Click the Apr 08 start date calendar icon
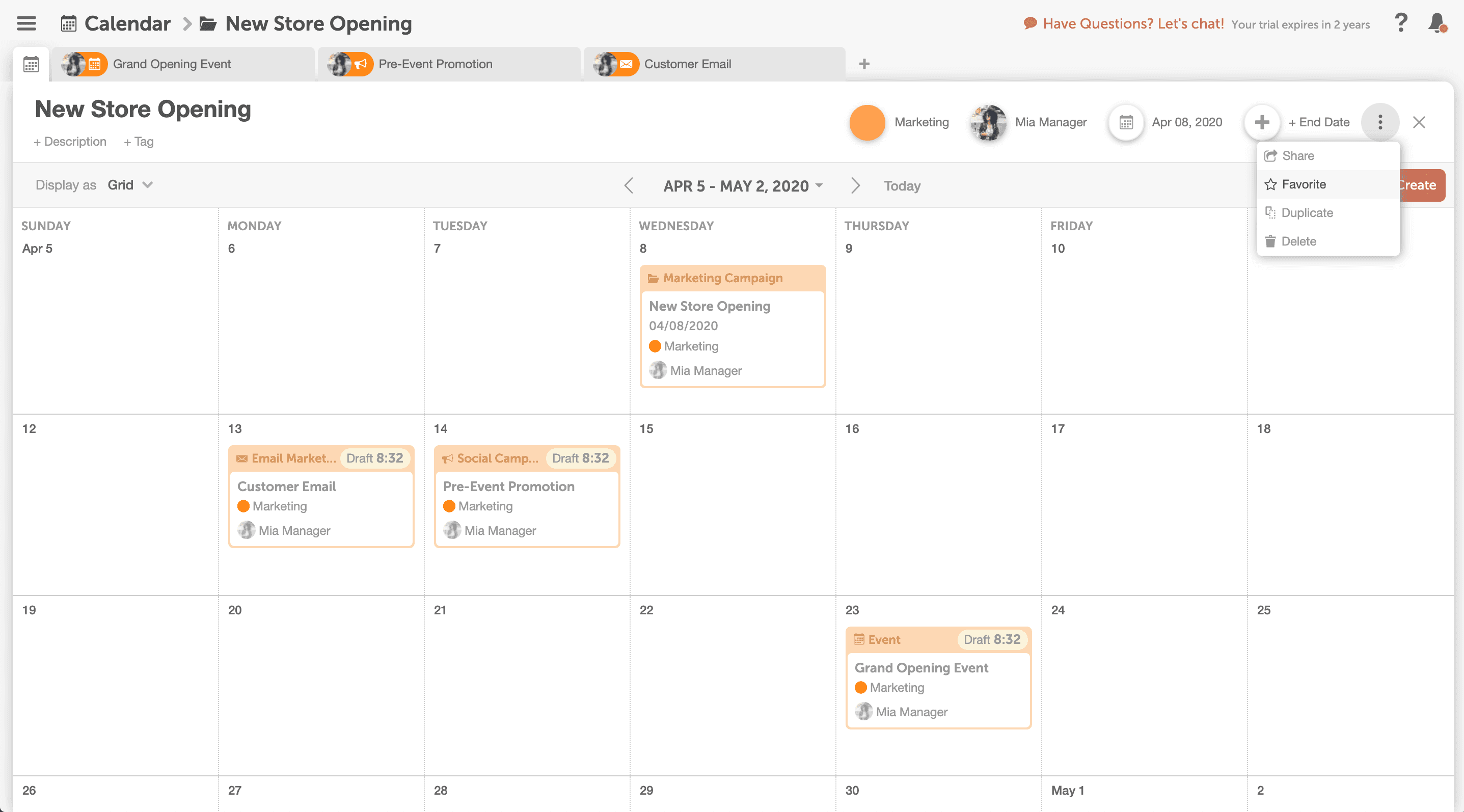Image resolution: width=1464 pixels, height=812 pixels. [x=1126, y=122]
